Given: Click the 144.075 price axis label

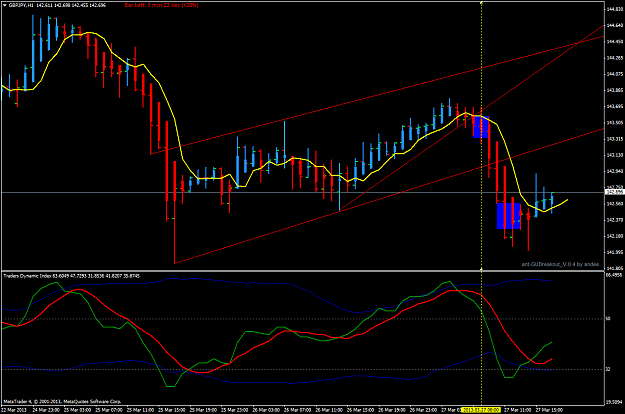Looking at the screenshot, I should coord(615,74).
